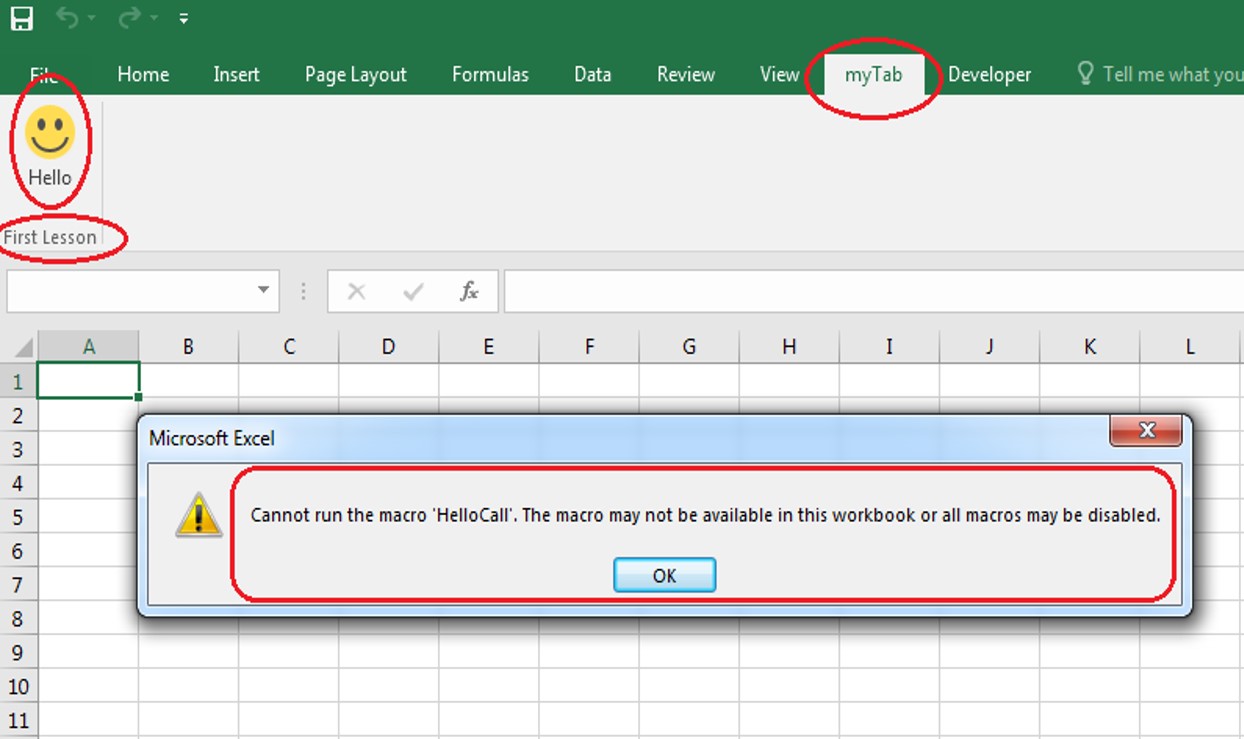1244x739 pixels.
Task: Open the Name Box dropdown arrow
Action: pyautogui.click(x=263, y=291)
